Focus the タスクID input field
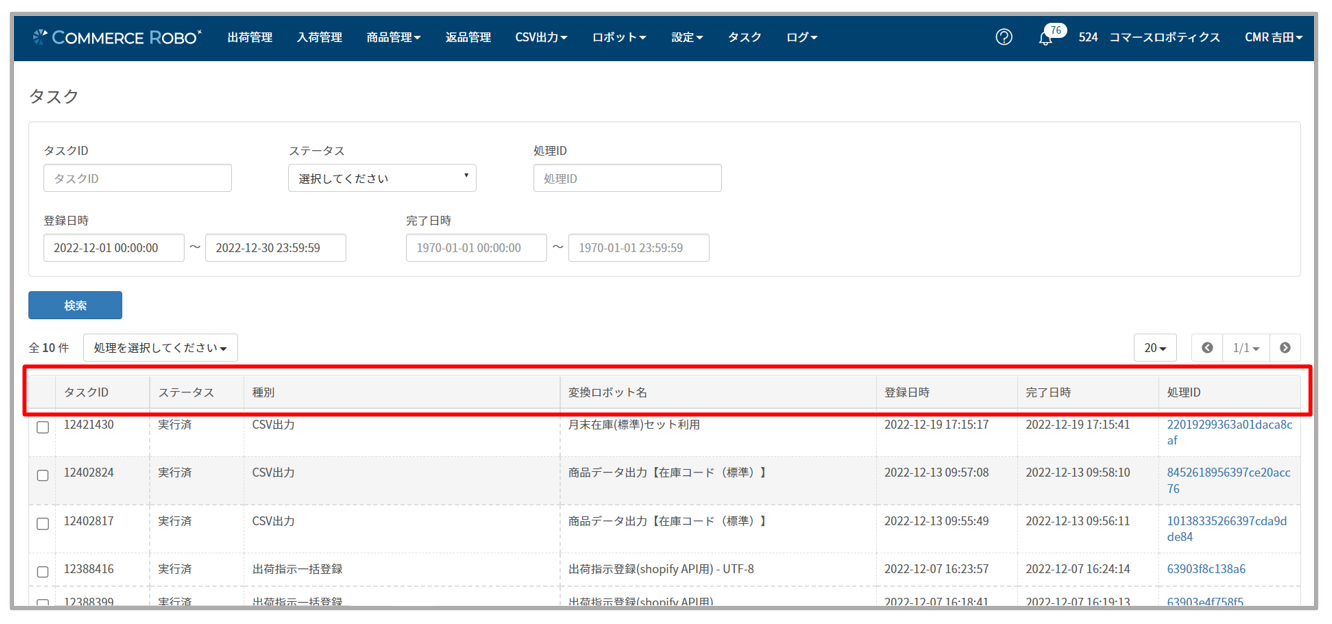 pyautogui.click(x=138, y=178)
